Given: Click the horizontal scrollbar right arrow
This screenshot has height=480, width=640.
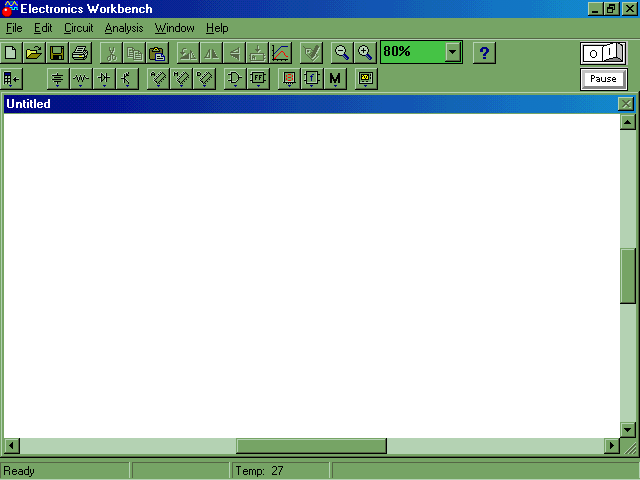Looking at the screenshot, I should (611, 446).
